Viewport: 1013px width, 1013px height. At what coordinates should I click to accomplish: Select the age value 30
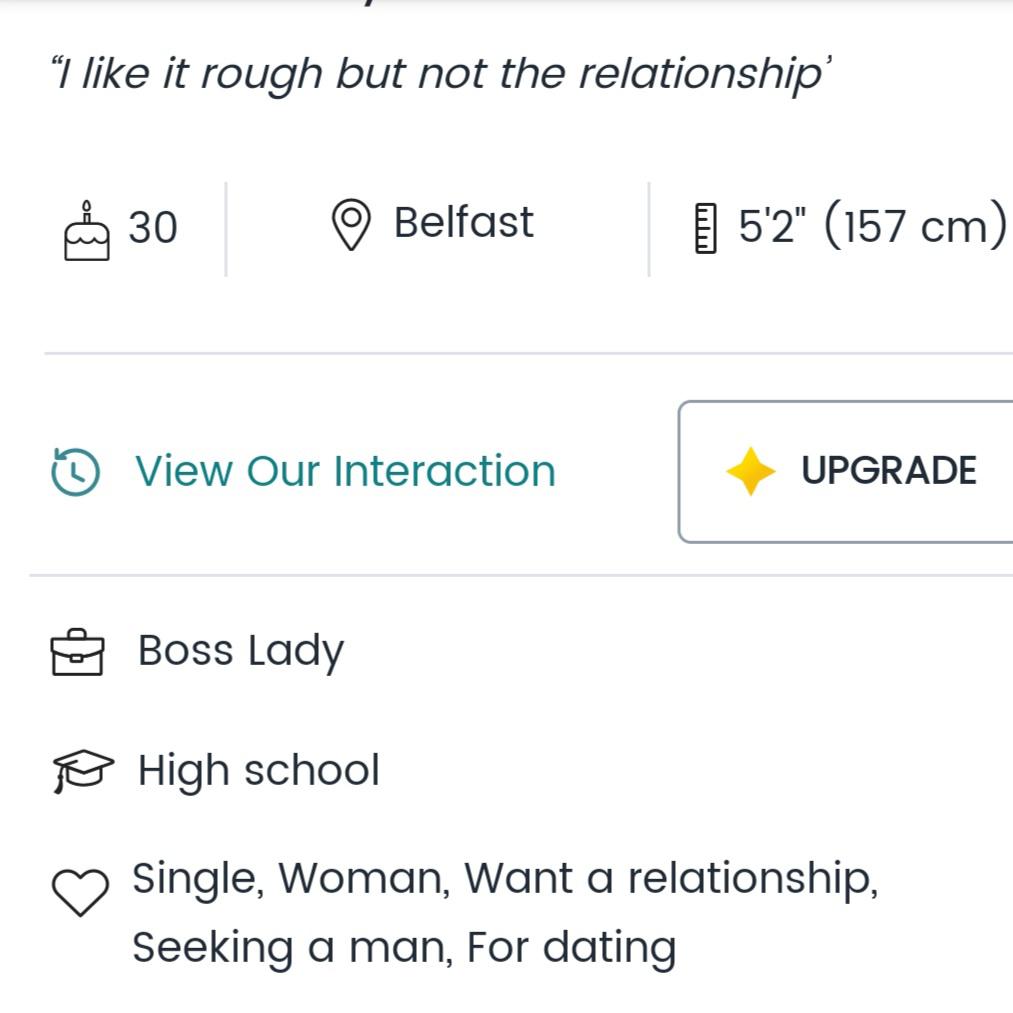153,228
